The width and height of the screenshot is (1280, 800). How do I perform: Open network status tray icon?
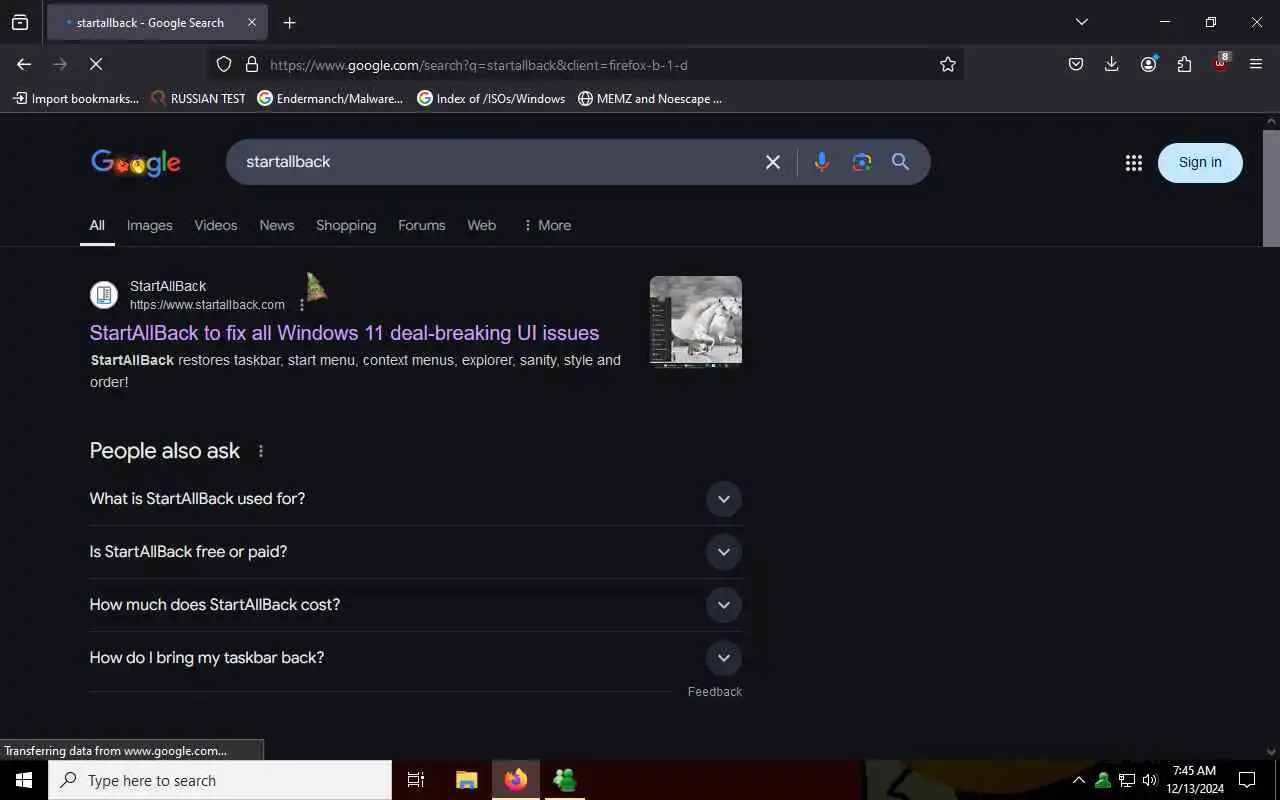[x=1126, y=780]
